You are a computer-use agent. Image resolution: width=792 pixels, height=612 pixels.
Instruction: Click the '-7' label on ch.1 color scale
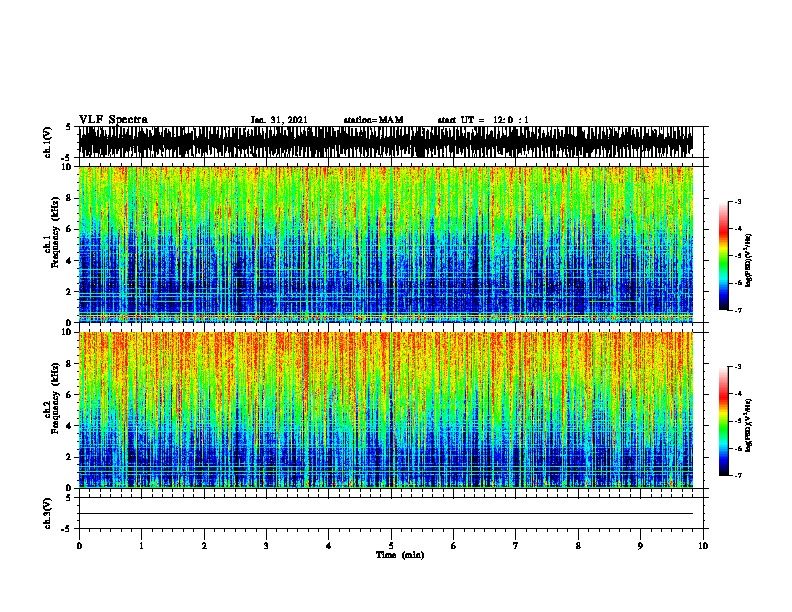(737, 310)
